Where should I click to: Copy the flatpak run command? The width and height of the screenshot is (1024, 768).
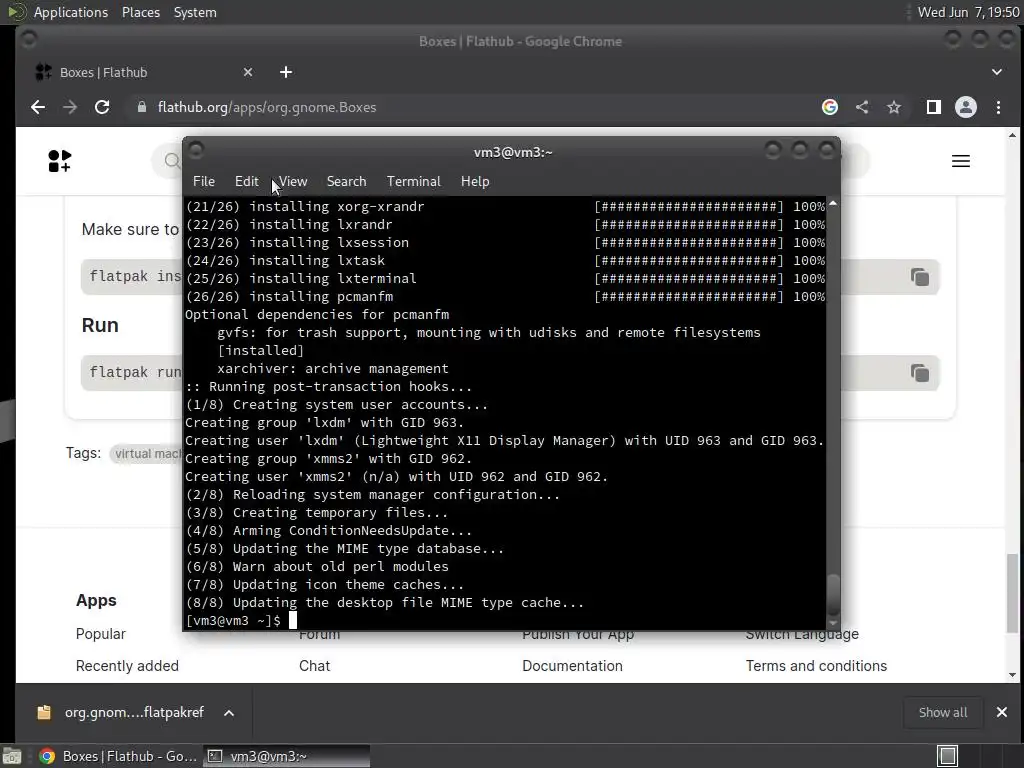coord(920,373)
